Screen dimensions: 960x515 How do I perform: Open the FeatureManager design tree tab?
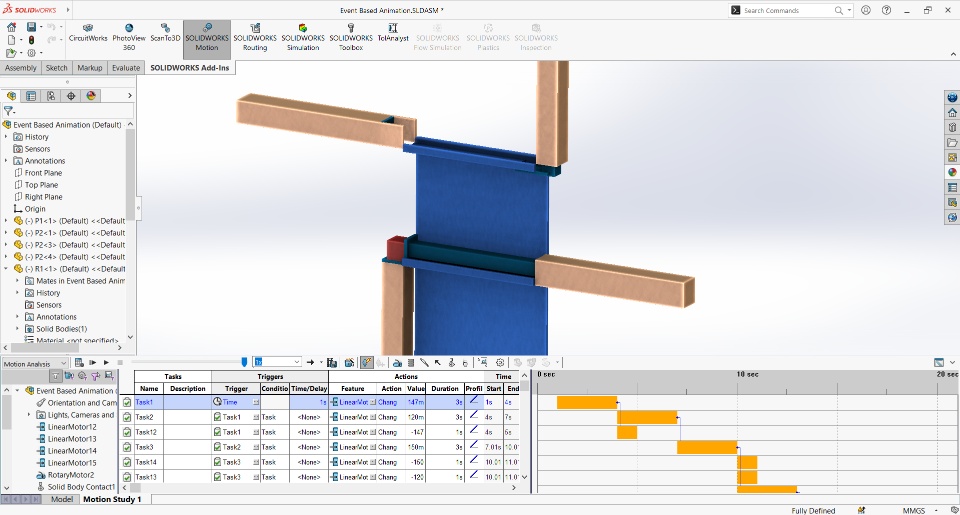coord(11,96)
